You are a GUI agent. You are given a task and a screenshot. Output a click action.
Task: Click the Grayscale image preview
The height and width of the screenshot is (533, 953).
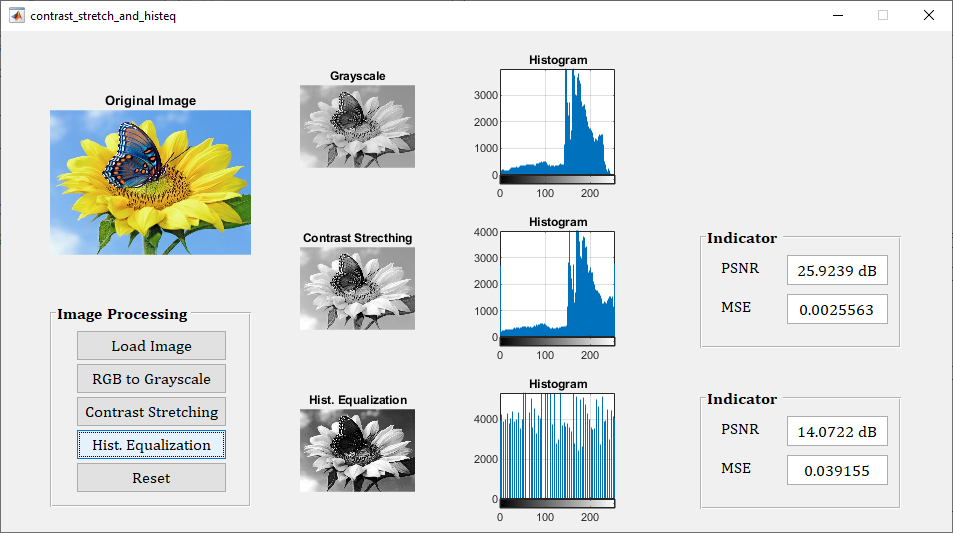(357, 126)
